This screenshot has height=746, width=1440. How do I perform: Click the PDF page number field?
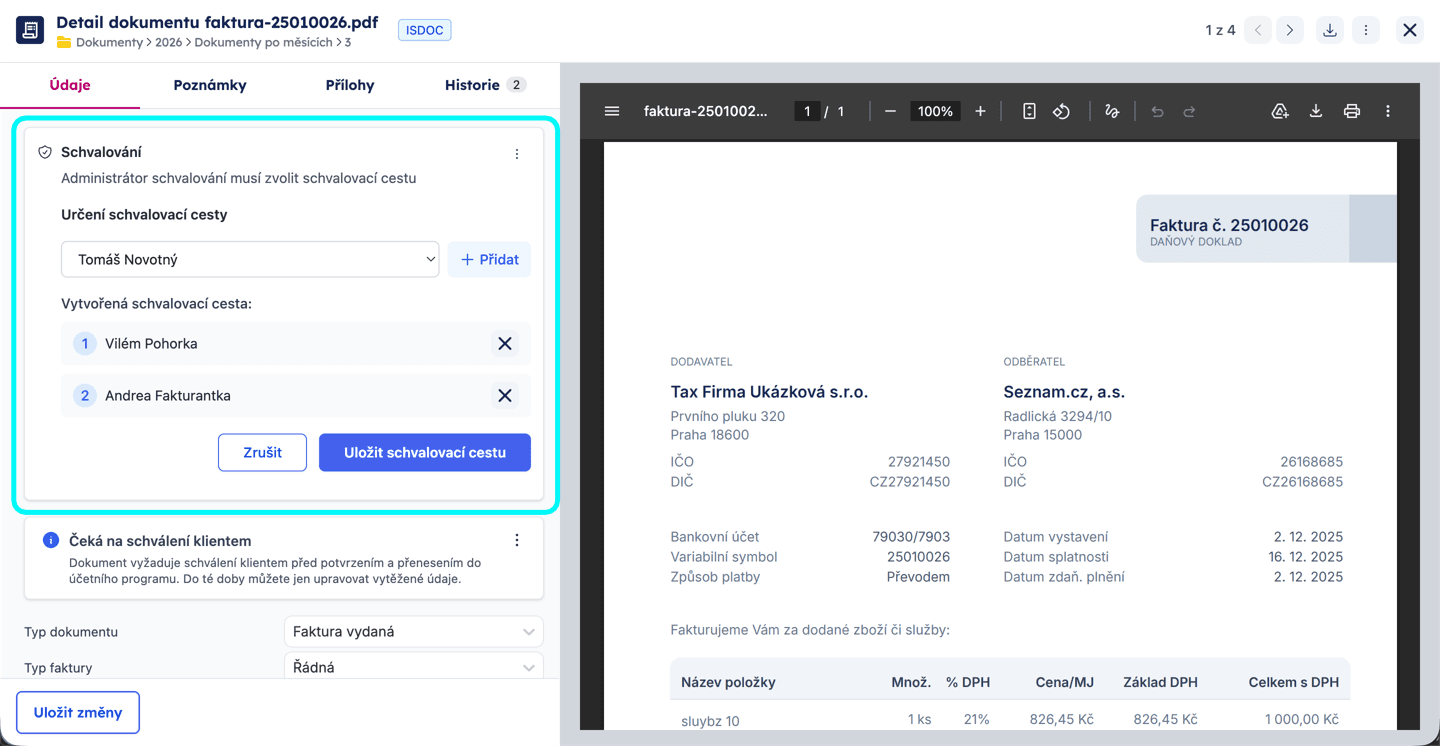click(x=807, y=111)
